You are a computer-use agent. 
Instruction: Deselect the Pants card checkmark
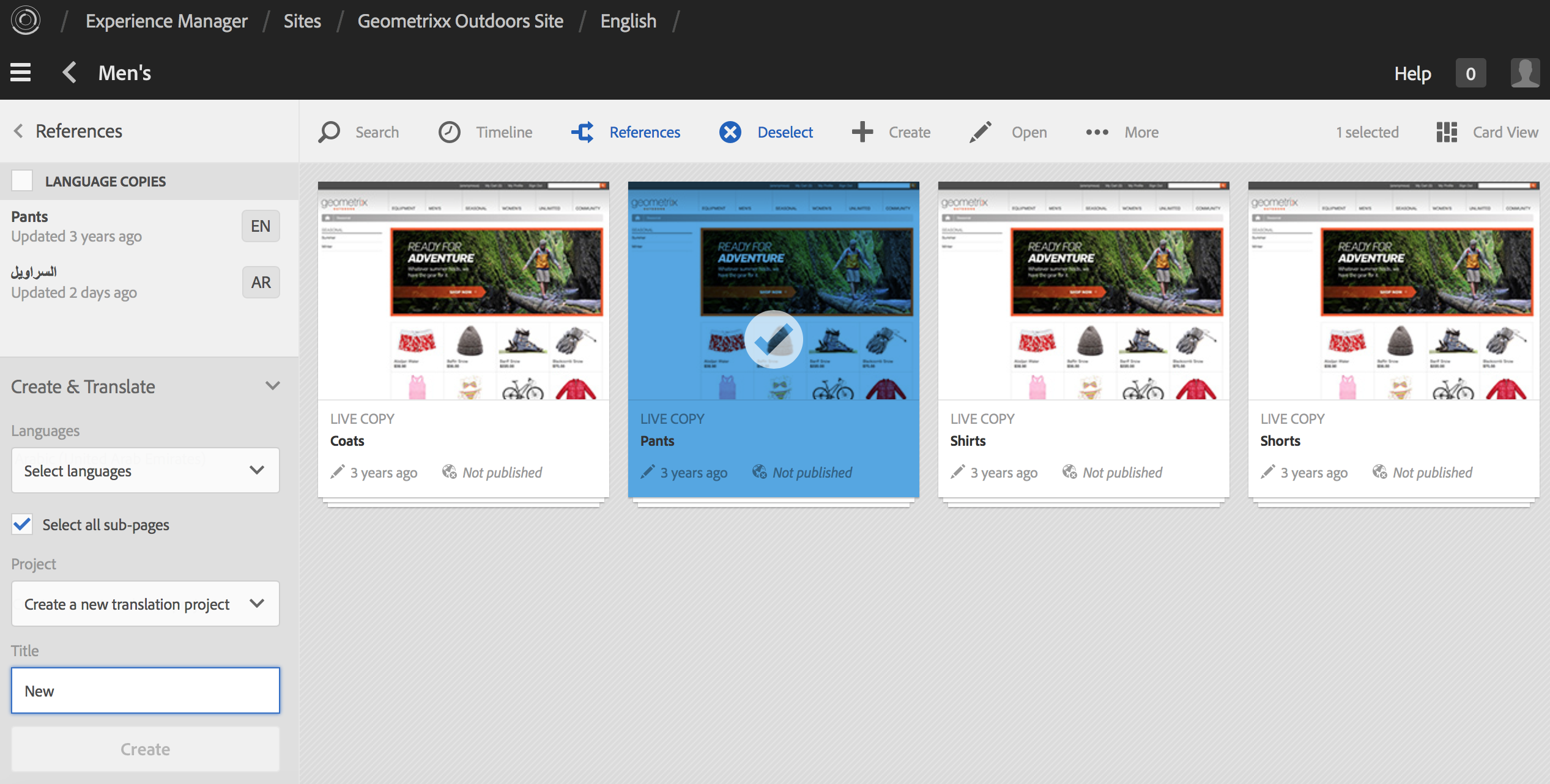pyautogui.click(x=773, y=339)
